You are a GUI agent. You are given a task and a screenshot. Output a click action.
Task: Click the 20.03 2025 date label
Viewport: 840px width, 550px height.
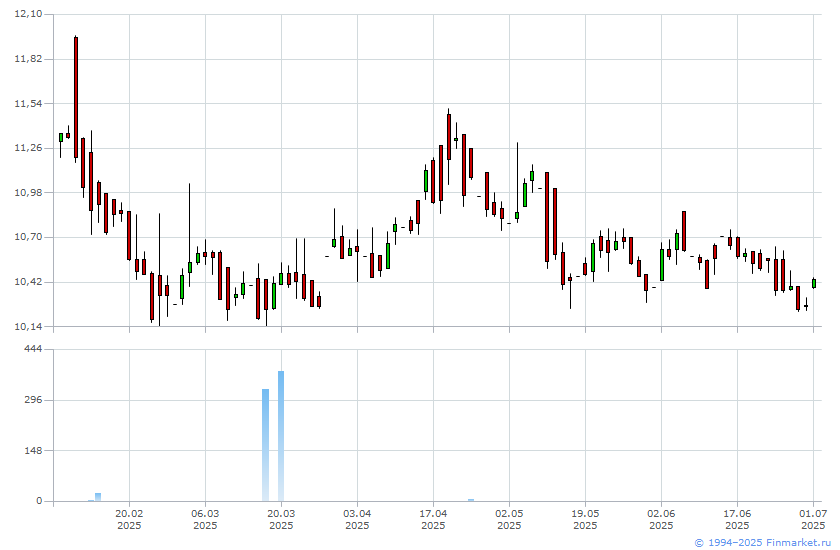[281, 519]
